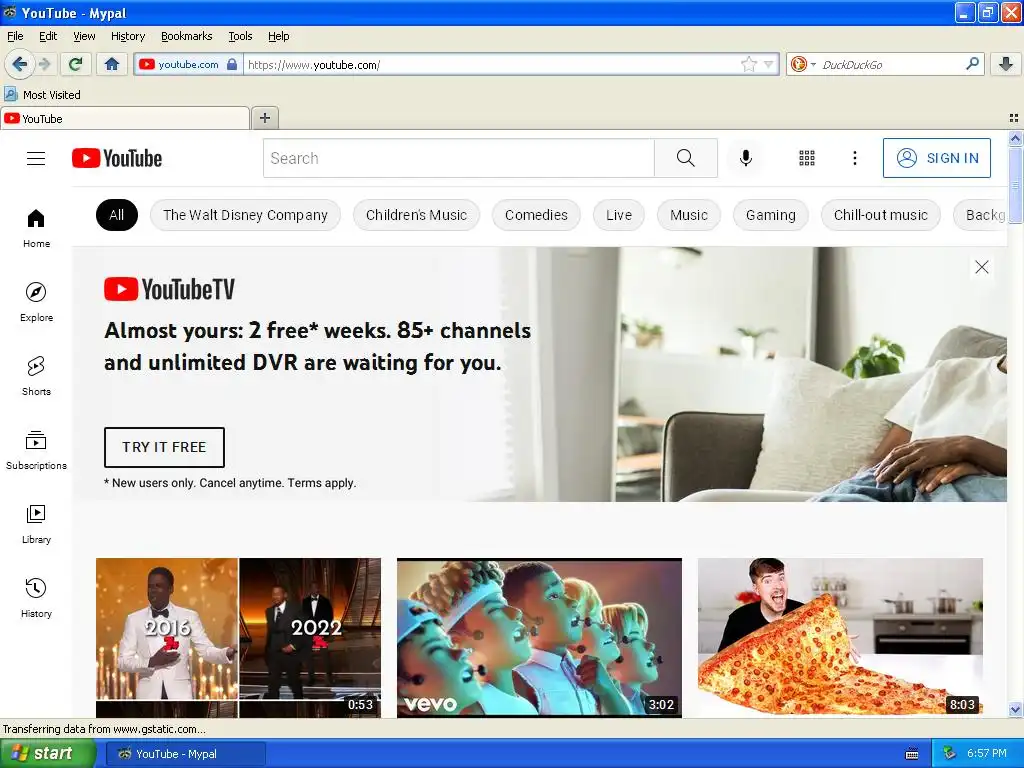Screen dimensions: 1024x768
Task: Click the page scrollbar down arrow
Action: pyautogui.click(x=1016, y=709)
